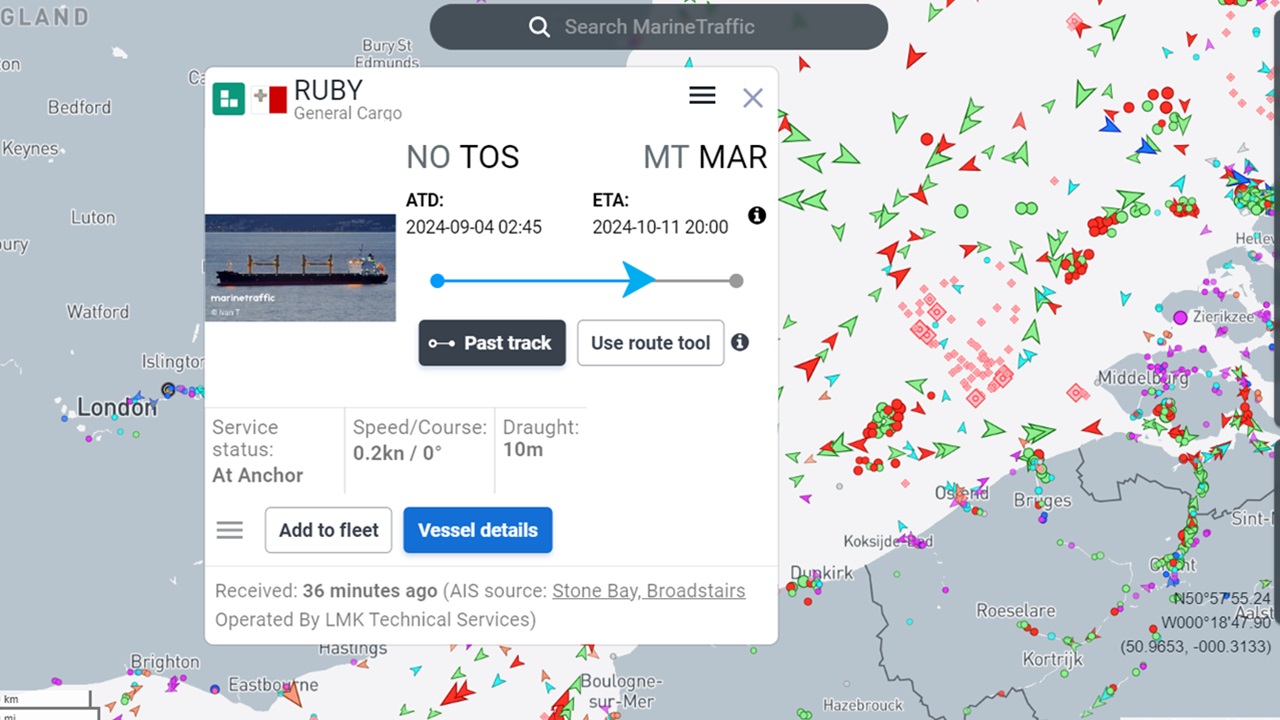The height and width of the screenshot is (720, 1280).
Task: Click the Past track key icon
Action: 444,343
